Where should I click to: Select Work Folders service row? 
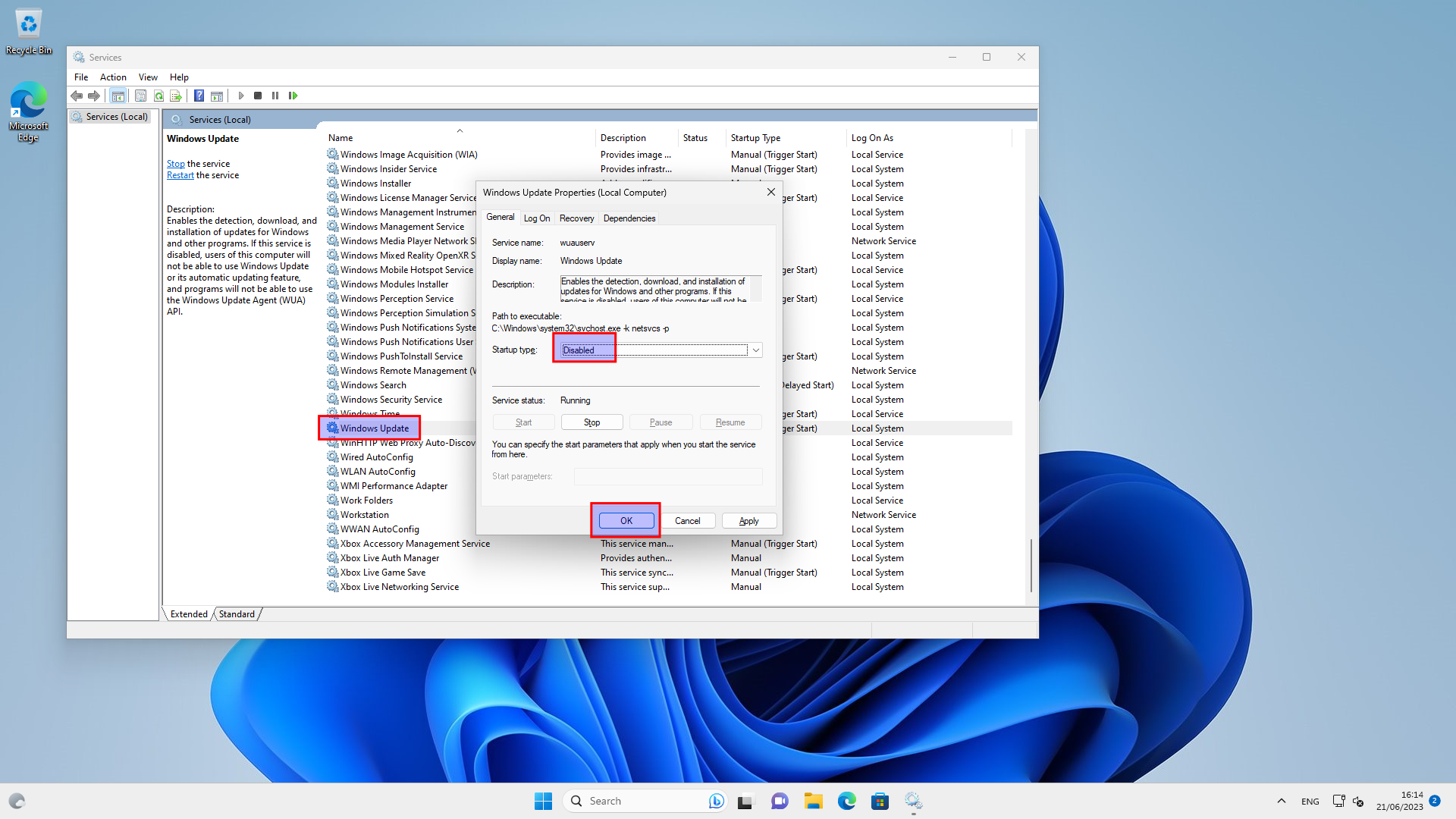point(366,500)
